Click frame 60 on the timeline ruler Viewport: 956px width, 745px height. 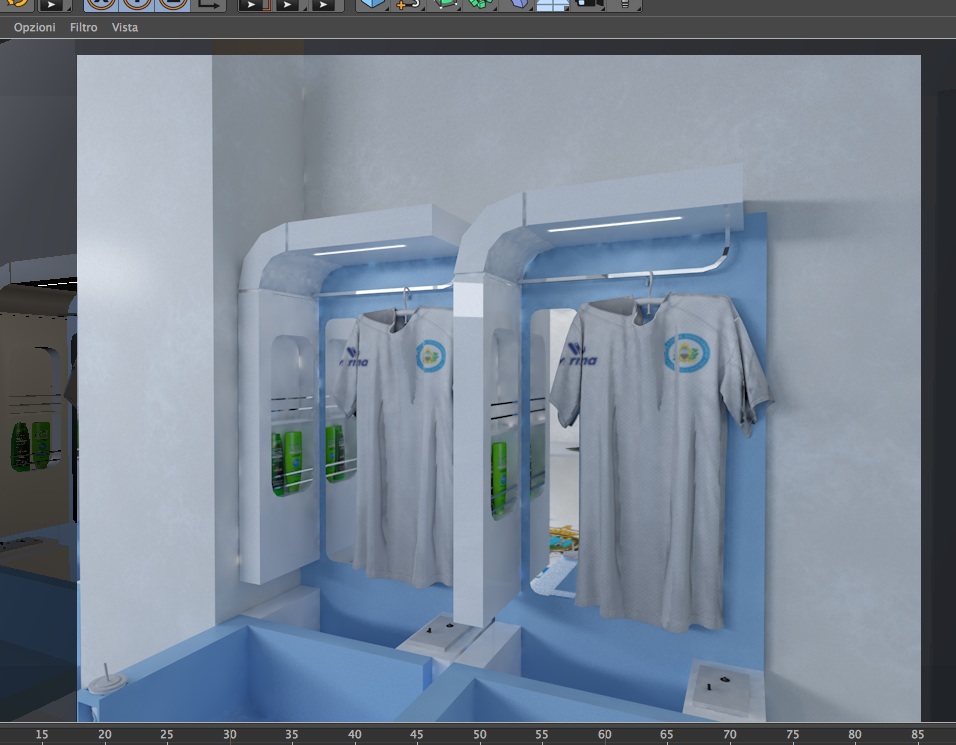[x=604, y=734]
